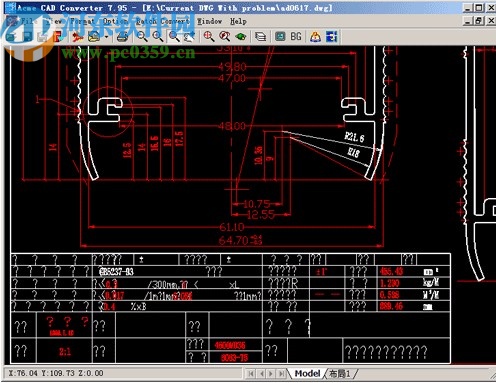Click the yellow bell-shaped toolbar icon

click(315, 36)
